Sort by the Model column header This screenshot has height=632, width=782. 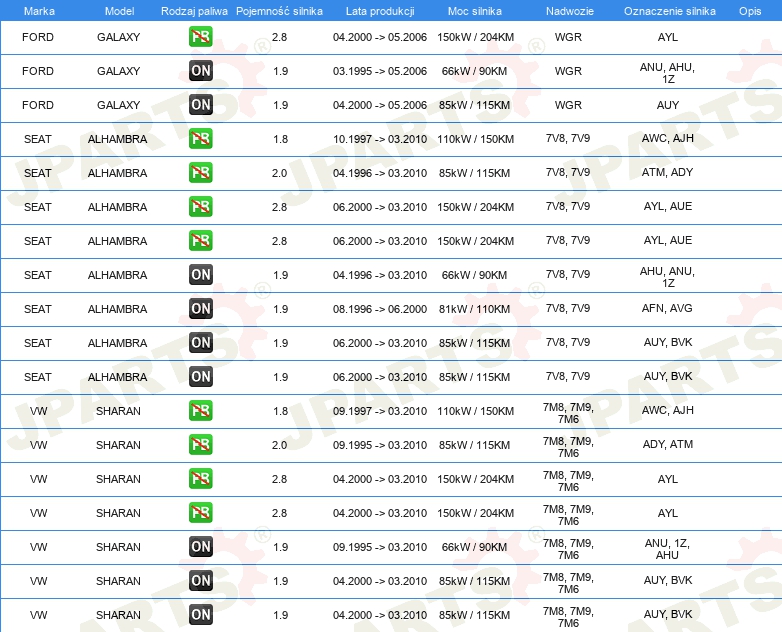pyautogui.click(x=119, y=11)
